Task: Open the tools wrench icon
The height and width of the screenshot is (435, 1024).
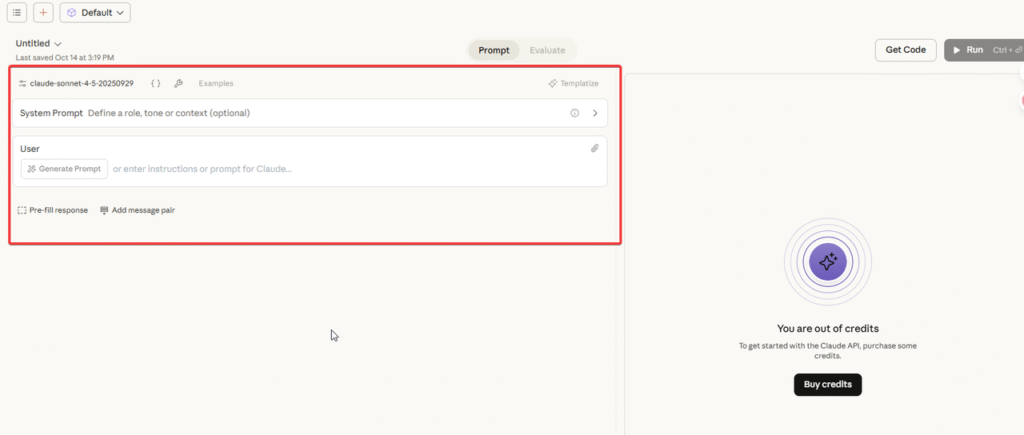Action: click(178, 84)
